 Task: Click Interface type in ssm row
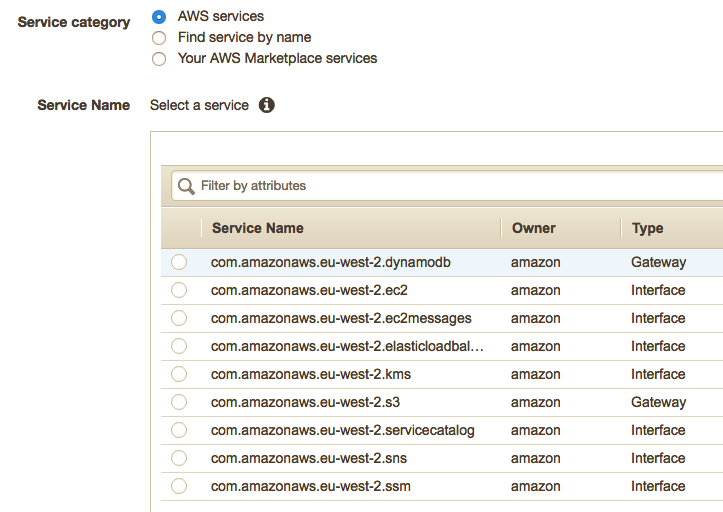(658, 486)
